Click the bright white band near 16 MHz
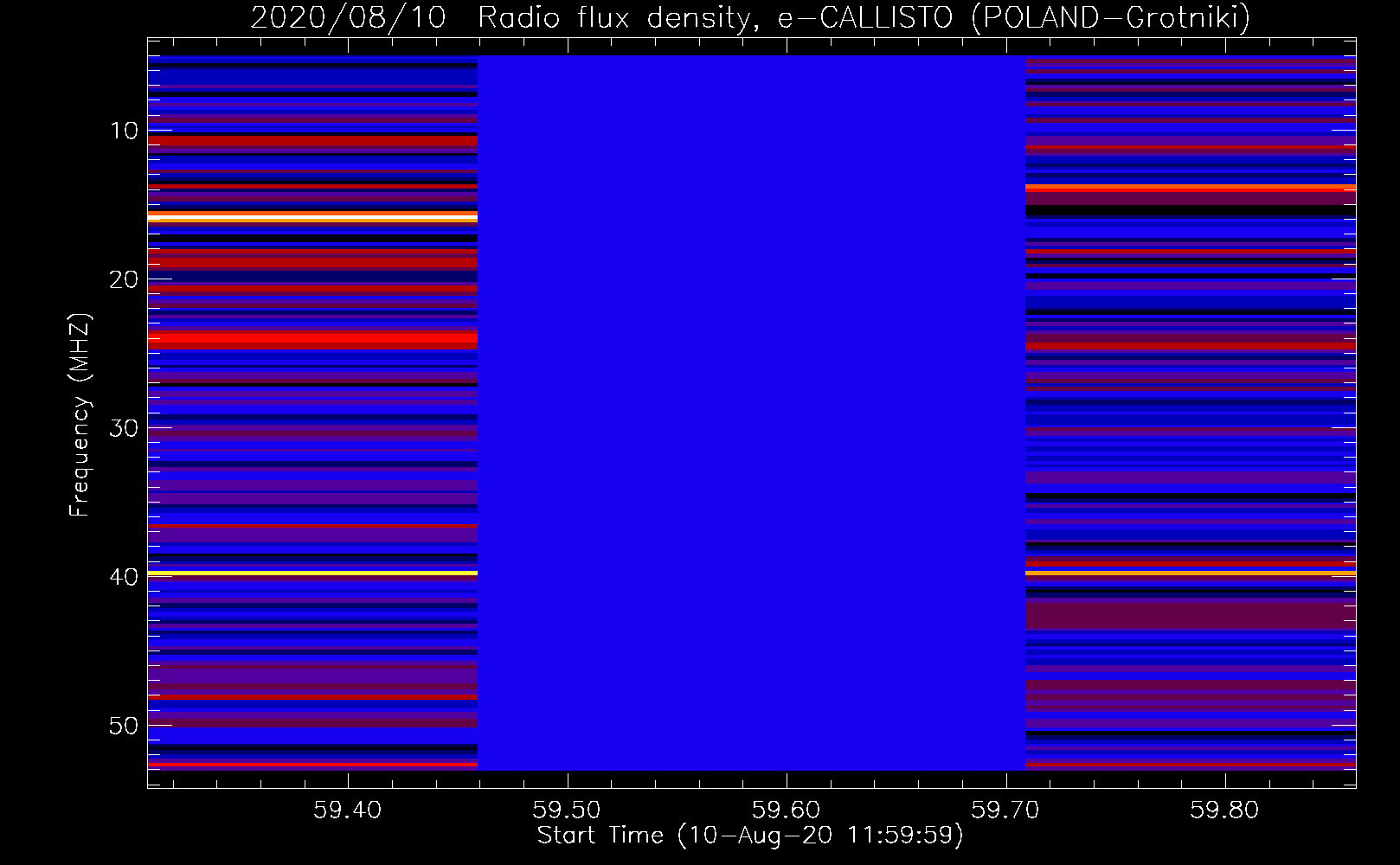The height and width of the screenshot is (865, 1400). pyautogui.click(x=312, y=217)
